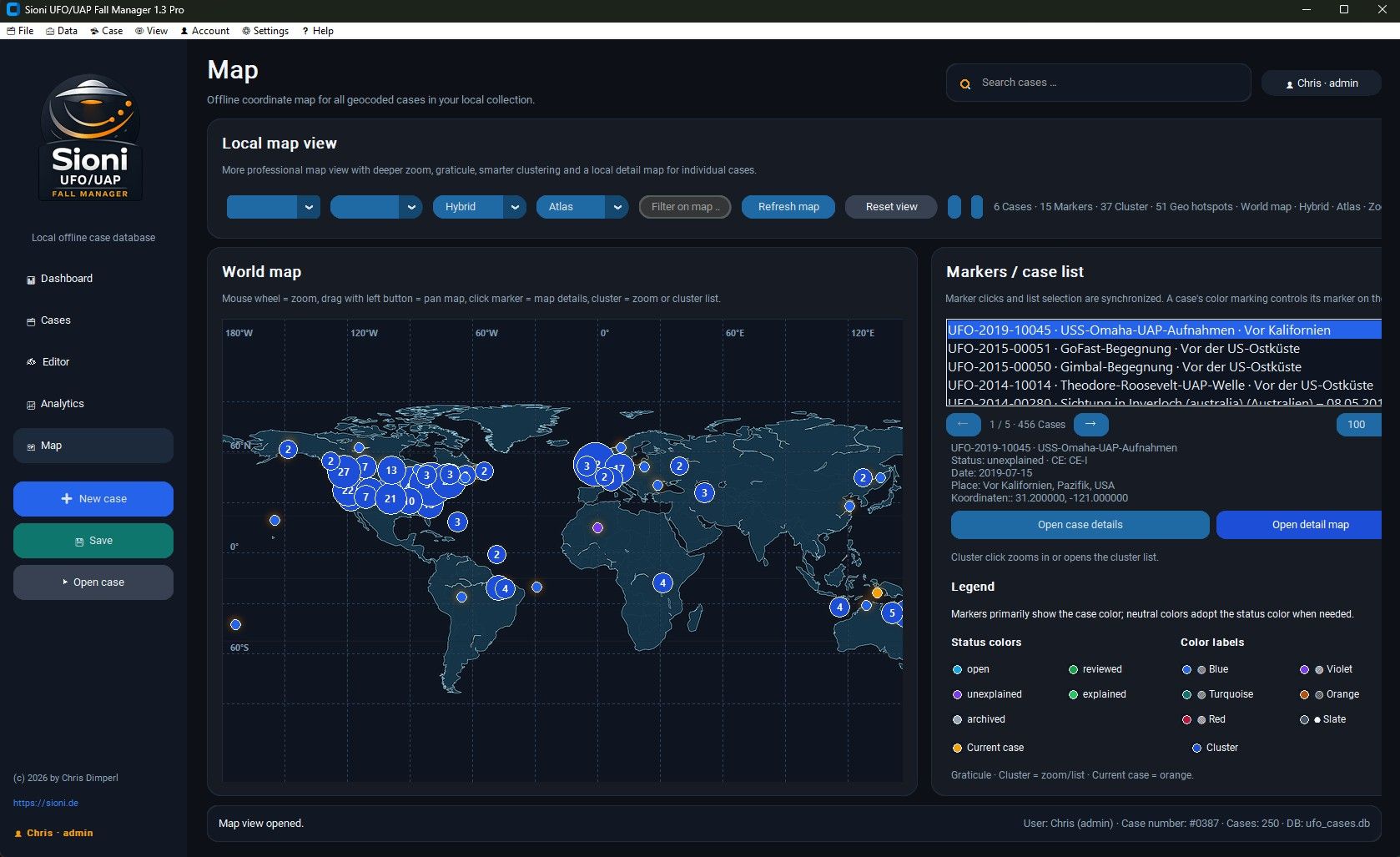Go to the Cases sidebar section

(55, 320)
